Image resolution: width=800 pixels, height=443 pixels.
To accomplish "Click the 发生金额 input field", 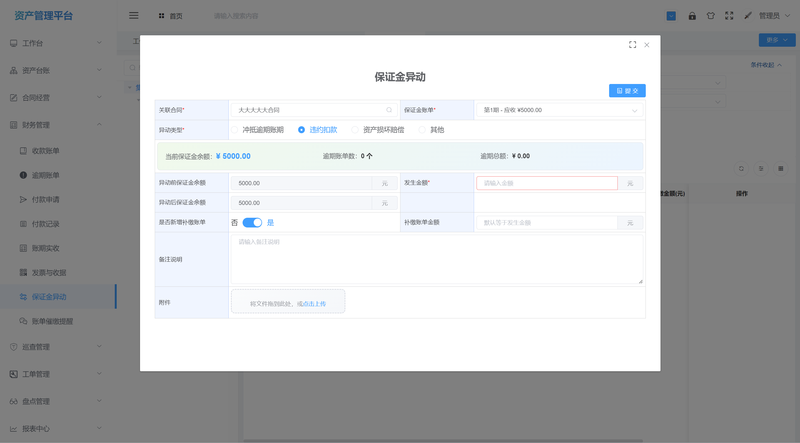I will 547,183.
